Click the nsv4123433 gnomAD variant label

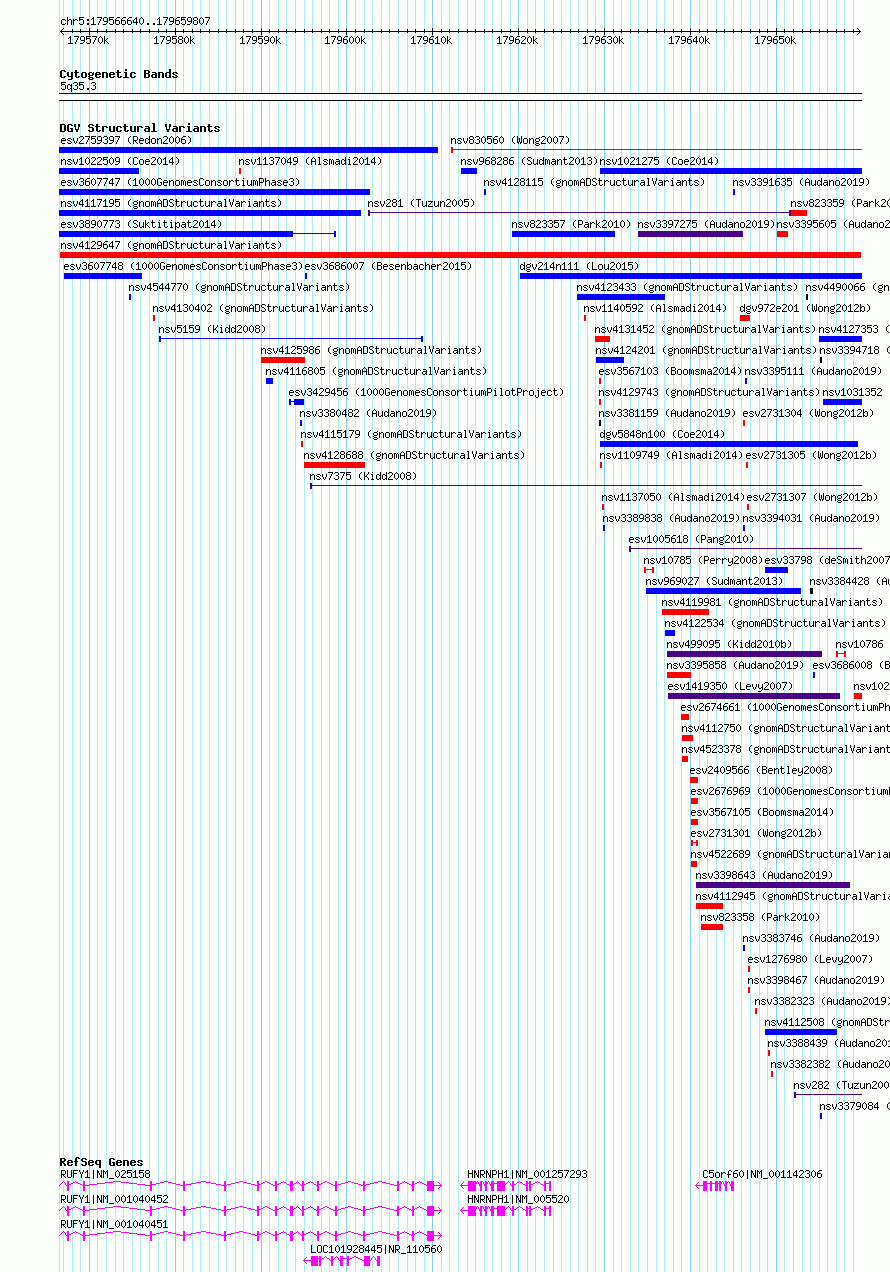687,287
